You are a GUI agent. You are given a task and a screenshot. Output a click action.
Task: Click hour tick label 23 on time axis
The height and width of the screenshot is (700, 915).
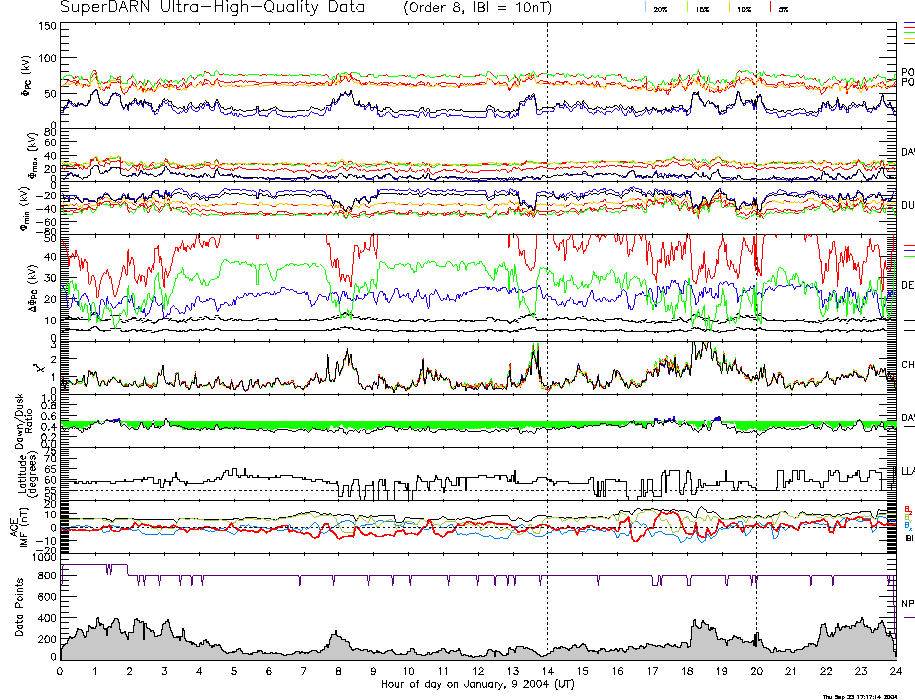(861, 671)
